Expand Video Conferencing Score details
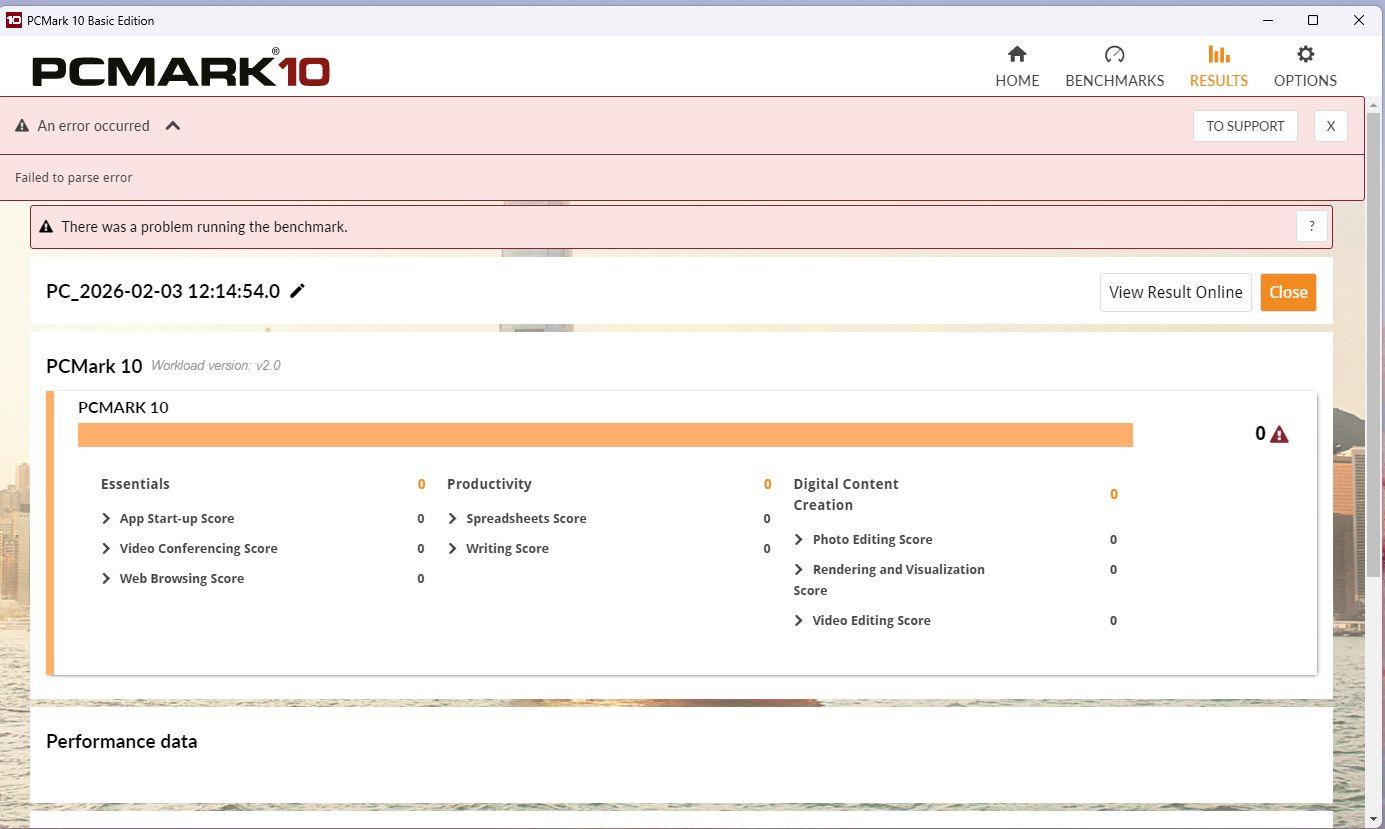1385x829 pixels. click(x=106, y=548)
